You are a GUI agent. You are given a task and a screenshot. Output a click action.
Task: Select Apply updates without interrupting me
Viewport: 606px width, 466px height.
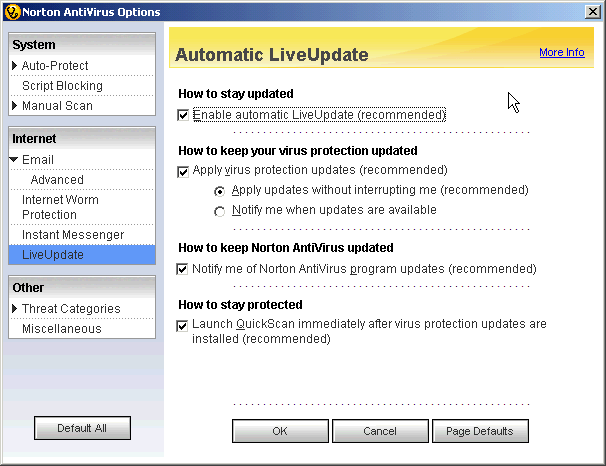pyautogui.click(x=220, y=190)
